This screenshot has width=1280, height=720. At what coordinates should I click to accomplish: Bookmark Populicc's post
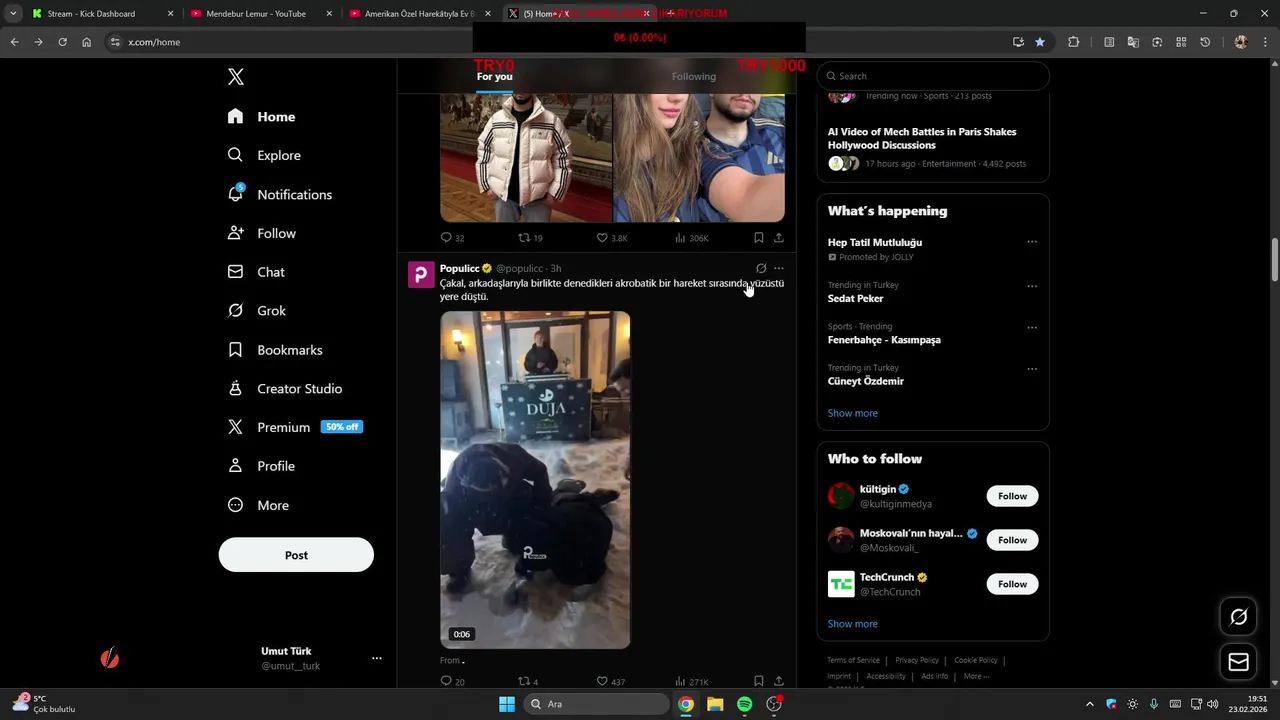point(759,682)
